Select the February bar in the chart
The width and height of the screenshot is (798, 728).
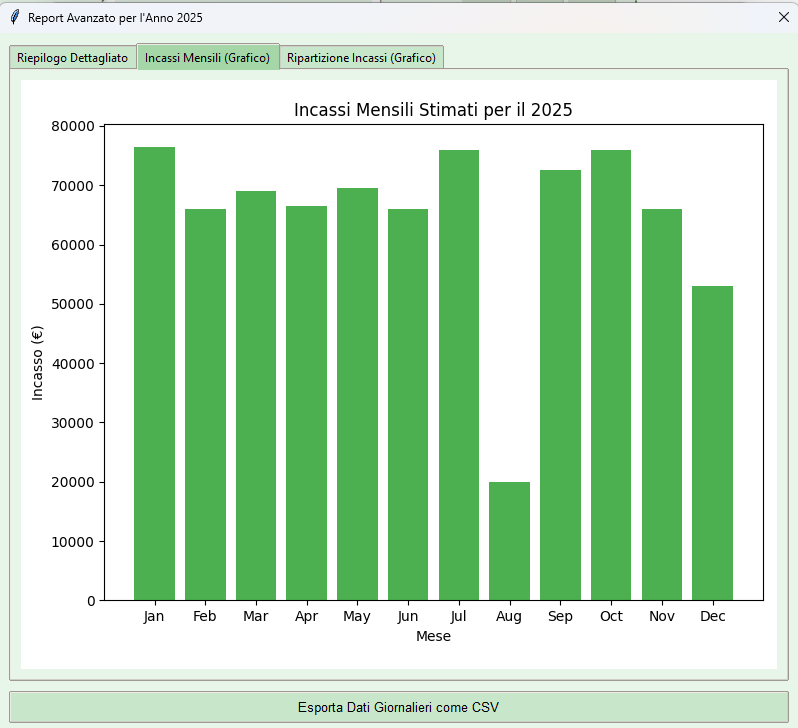tap(205, 404)
